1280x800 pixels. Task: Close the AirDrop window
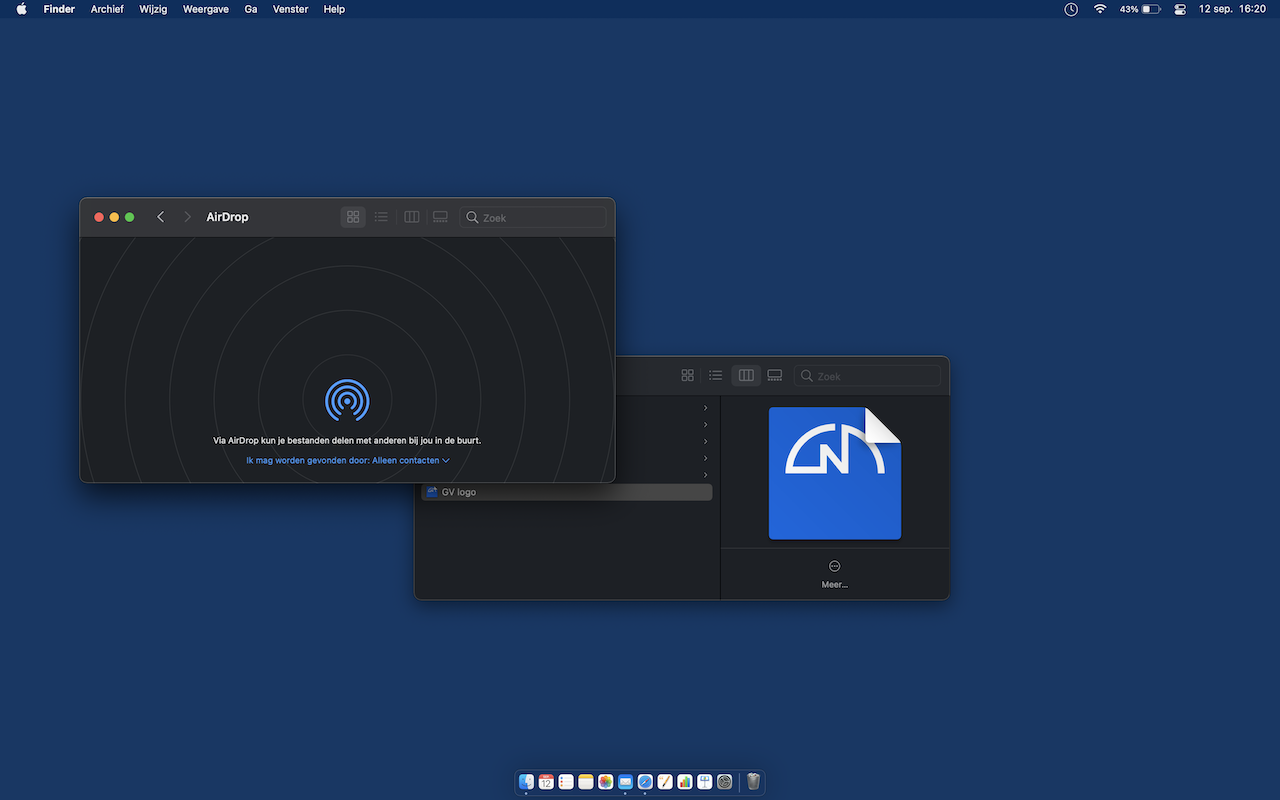point(99,217)
